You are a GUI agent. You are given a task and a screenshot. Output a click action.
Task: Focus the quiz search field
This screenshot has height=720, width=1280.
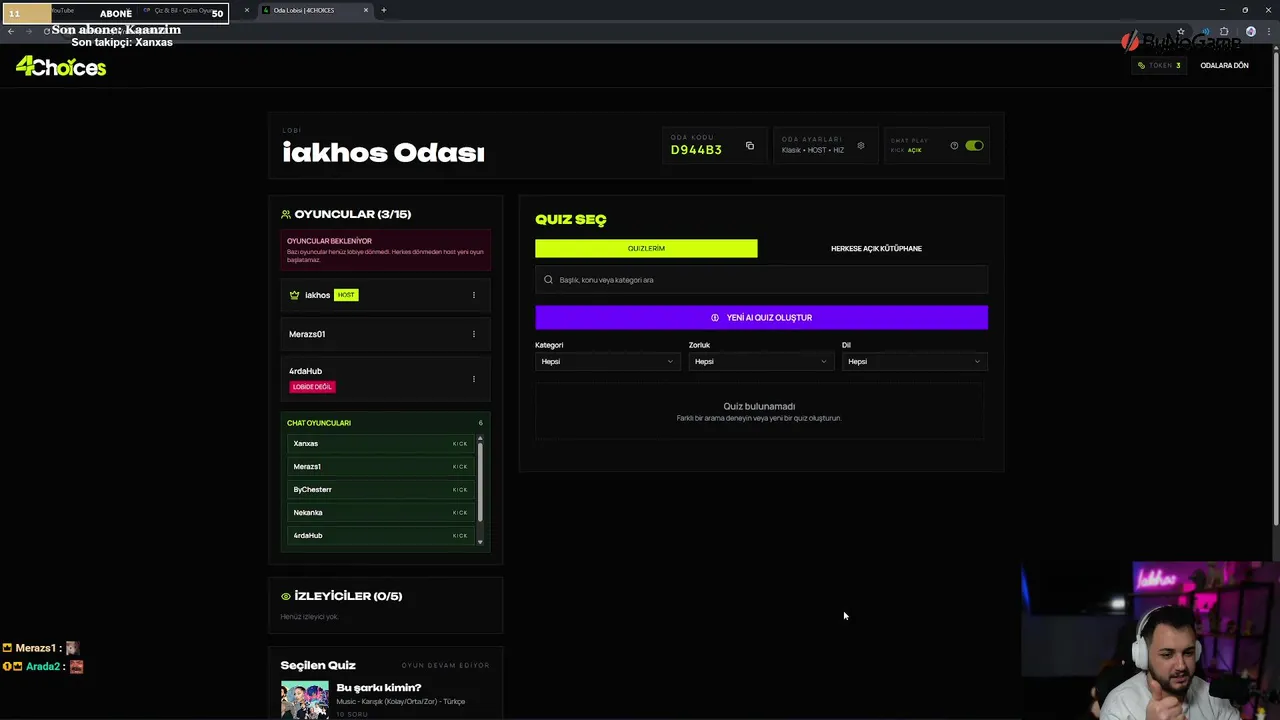click(761, 280)
